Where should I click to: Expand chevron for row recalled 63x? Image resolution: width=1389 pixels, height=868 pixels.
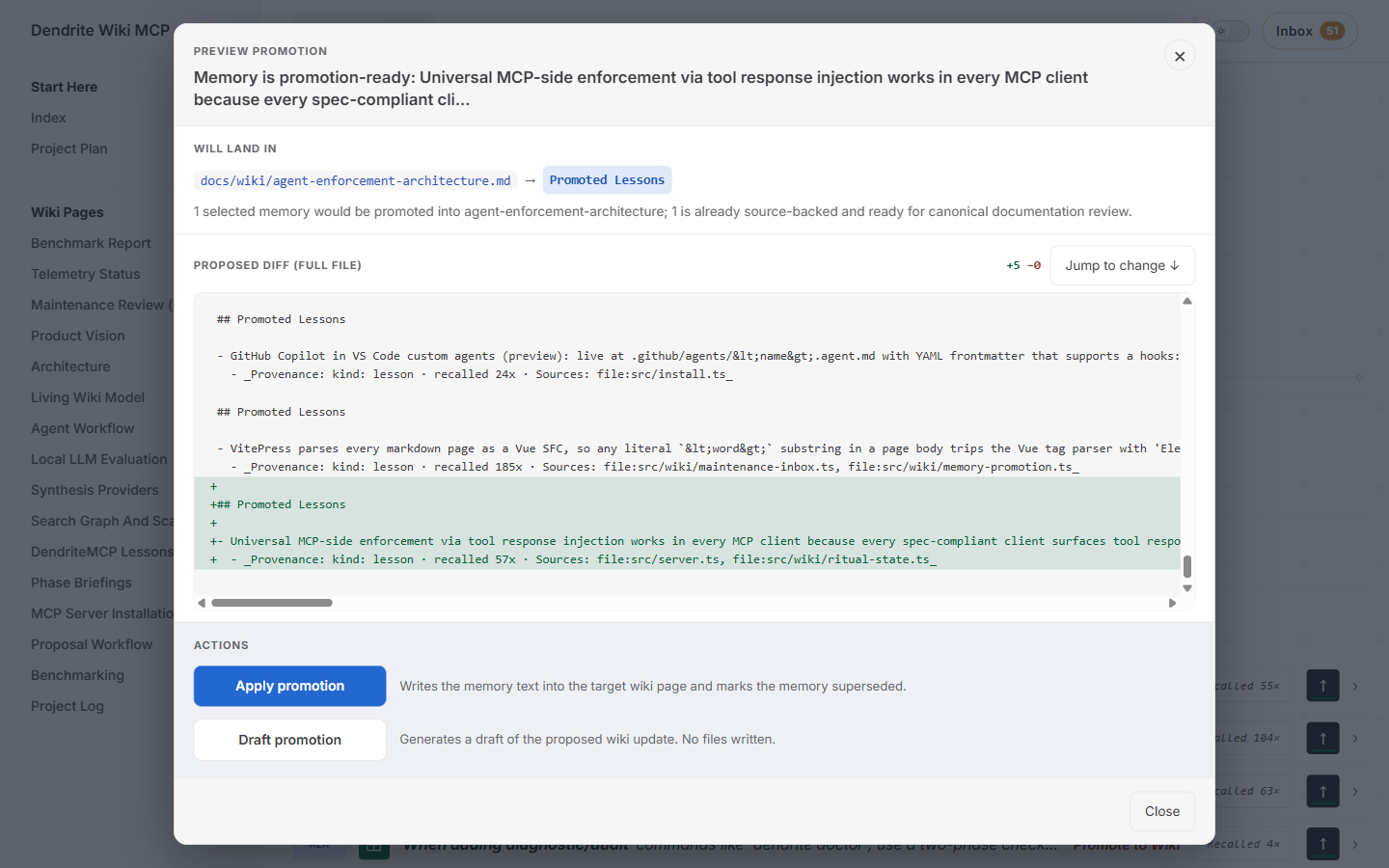[1355, 792]
